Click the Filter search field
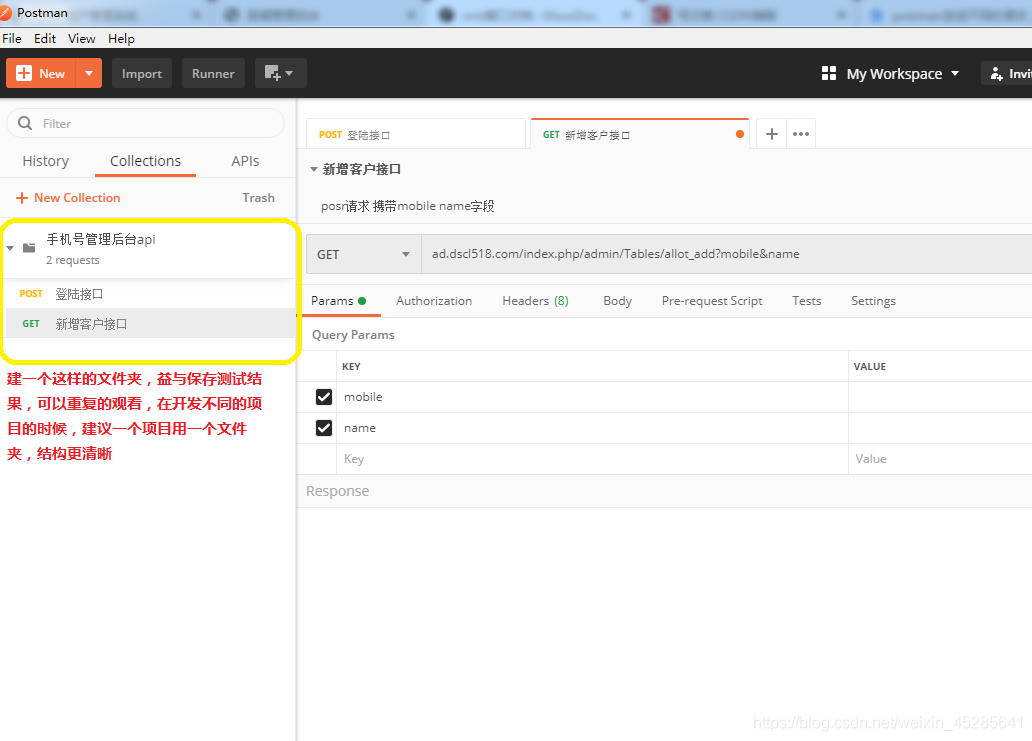 coord(145,123)
